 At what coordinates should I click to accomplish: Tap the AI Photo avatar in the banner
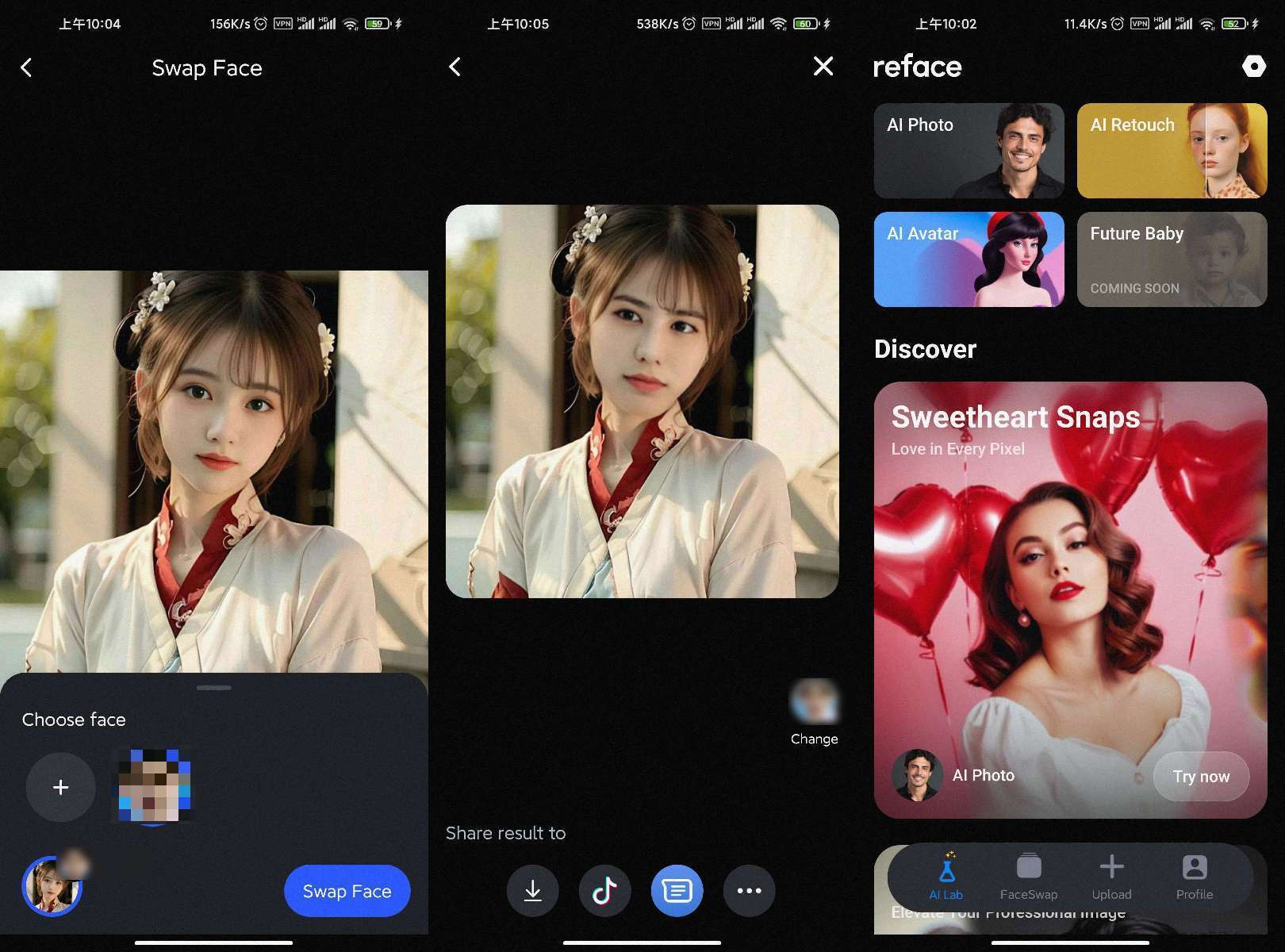pos(917,775)
